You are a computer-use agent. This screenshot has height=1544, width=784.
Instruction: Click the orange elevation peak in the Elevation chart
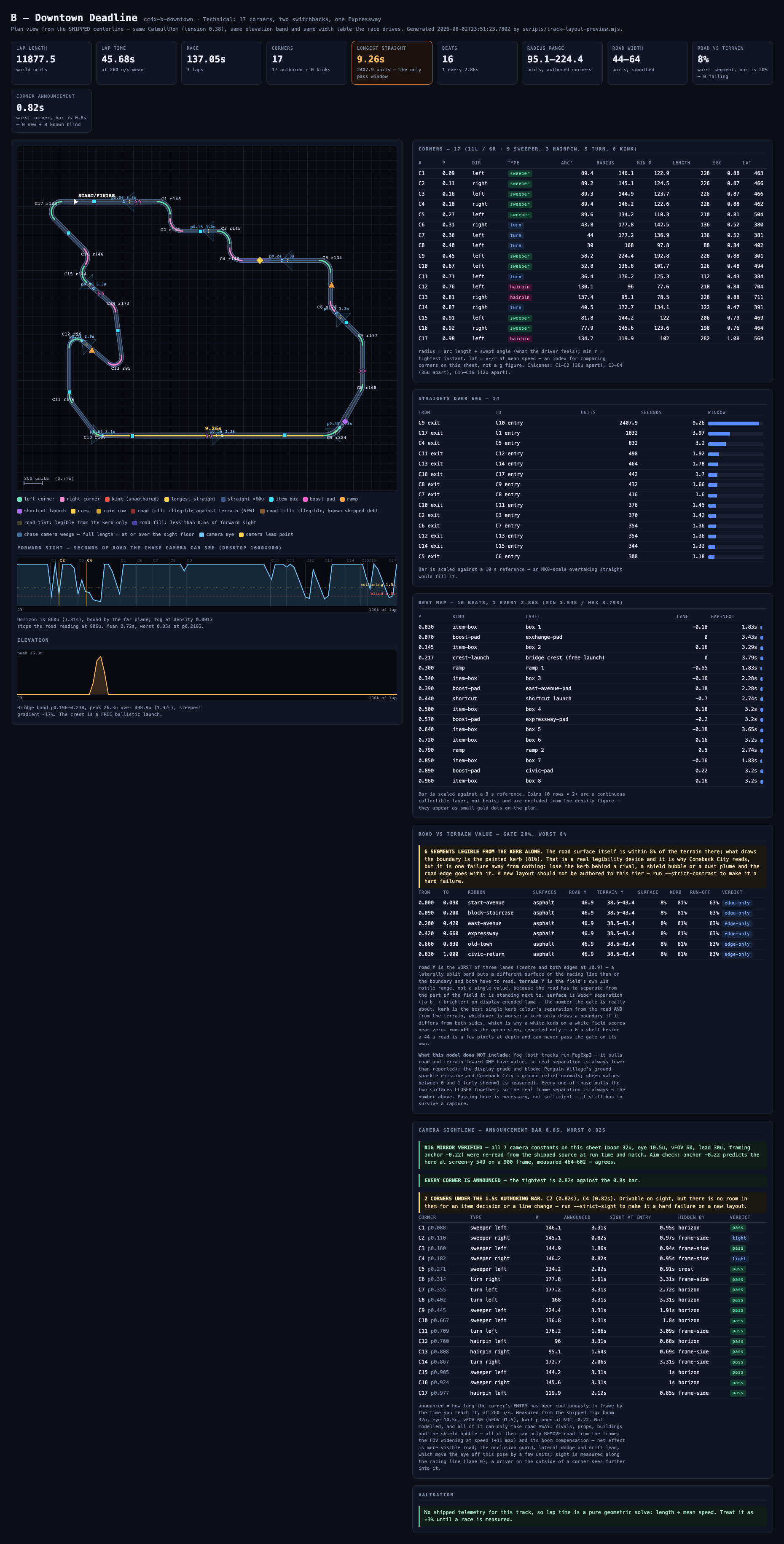[99, 675]
